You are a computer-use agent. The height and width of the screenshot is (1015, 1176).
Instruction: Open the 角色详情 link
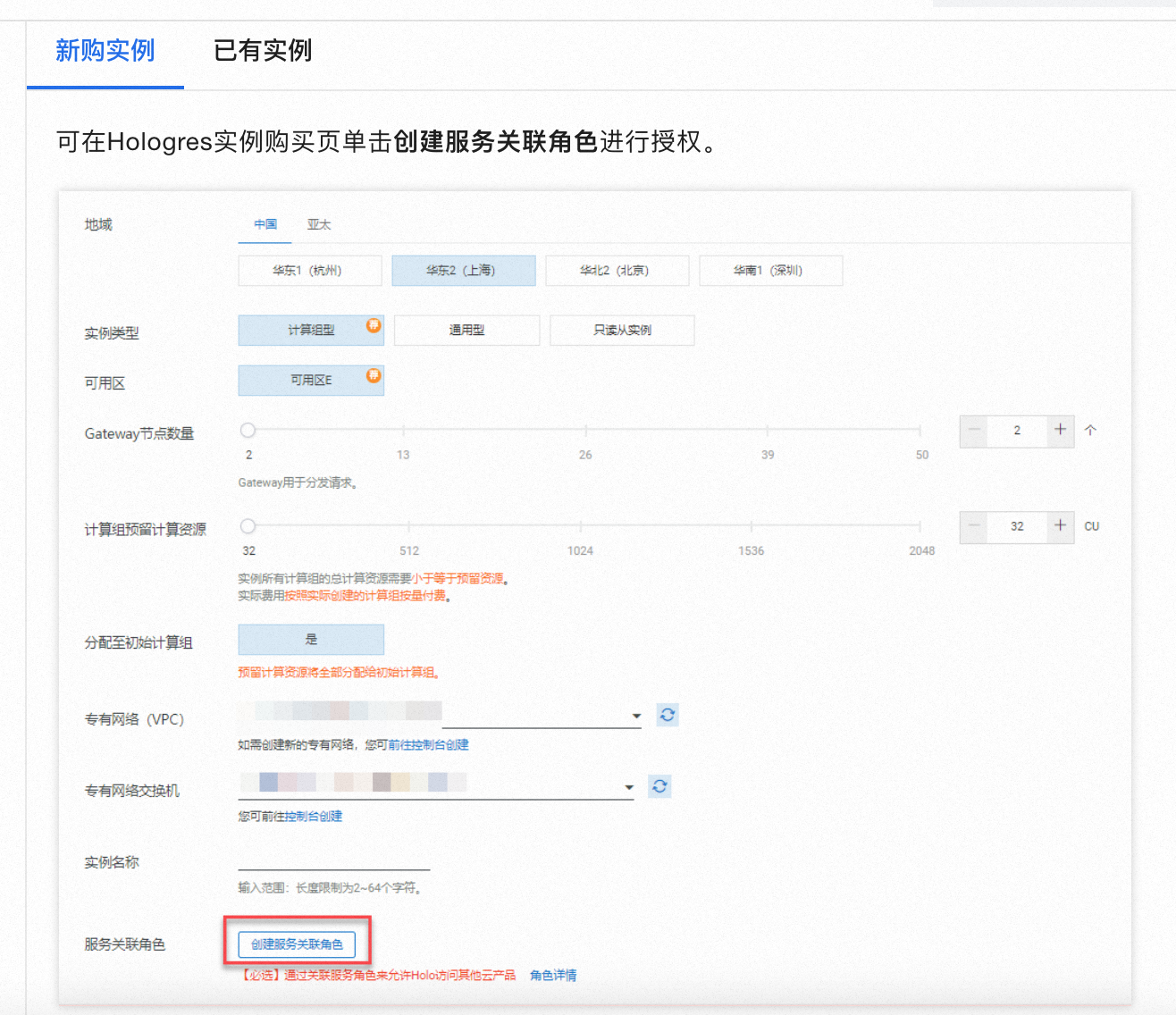(553, 976)
